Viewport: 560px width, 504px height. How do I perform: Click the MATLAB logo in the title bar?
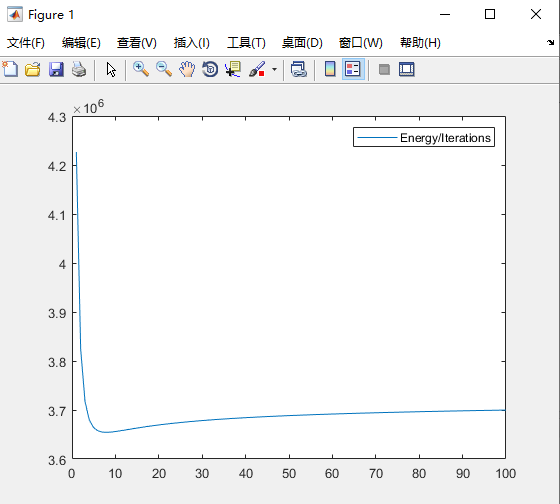(x=15, y=14)
